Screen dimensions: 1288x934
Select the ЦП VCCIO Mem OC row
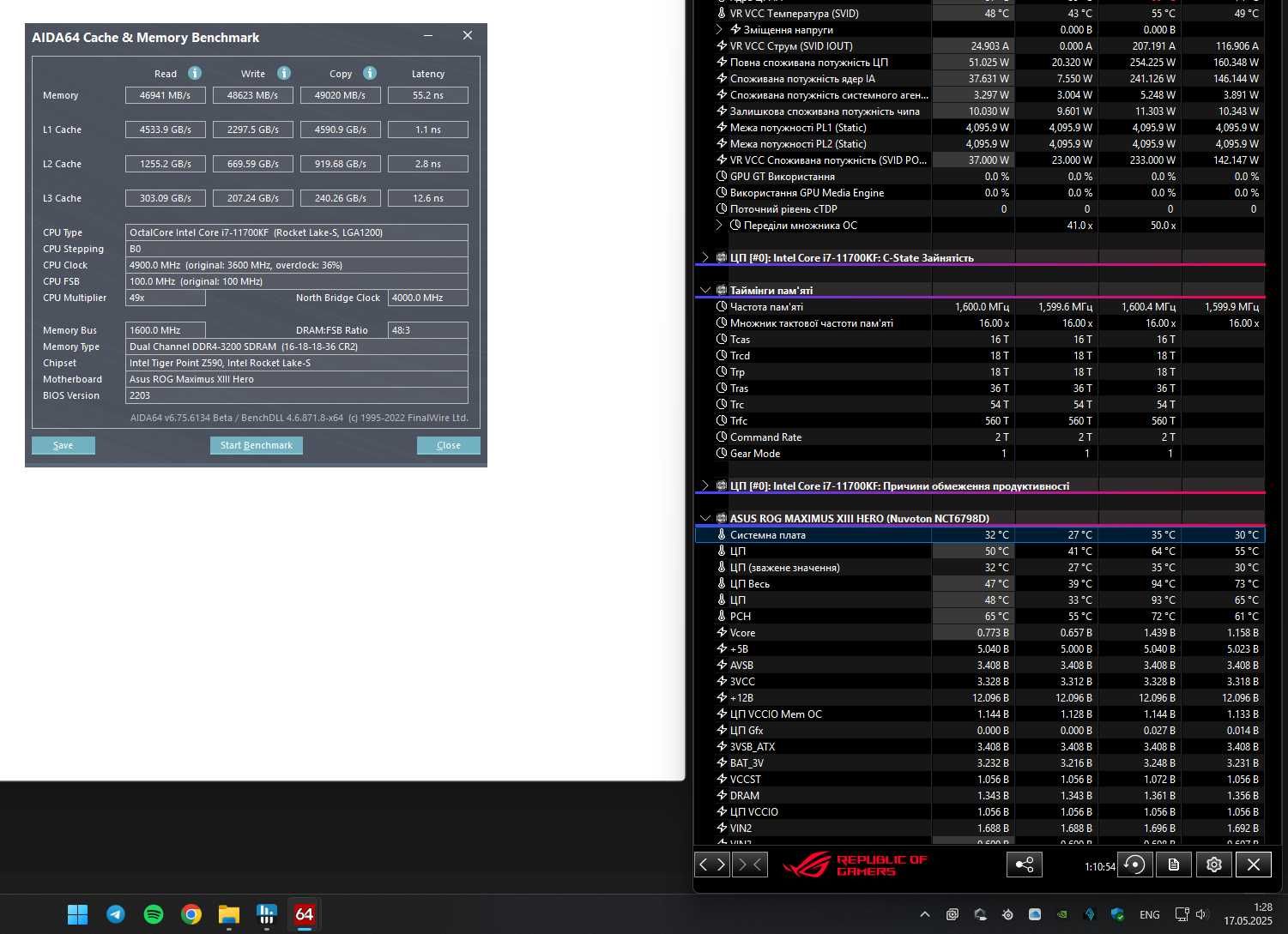click(979, 714)
